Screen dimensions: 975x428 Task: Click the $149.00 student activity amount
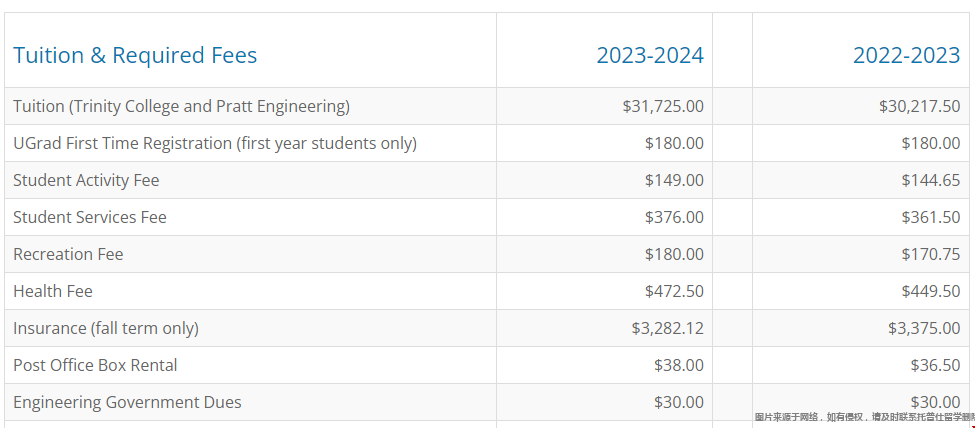pos(674,180)
